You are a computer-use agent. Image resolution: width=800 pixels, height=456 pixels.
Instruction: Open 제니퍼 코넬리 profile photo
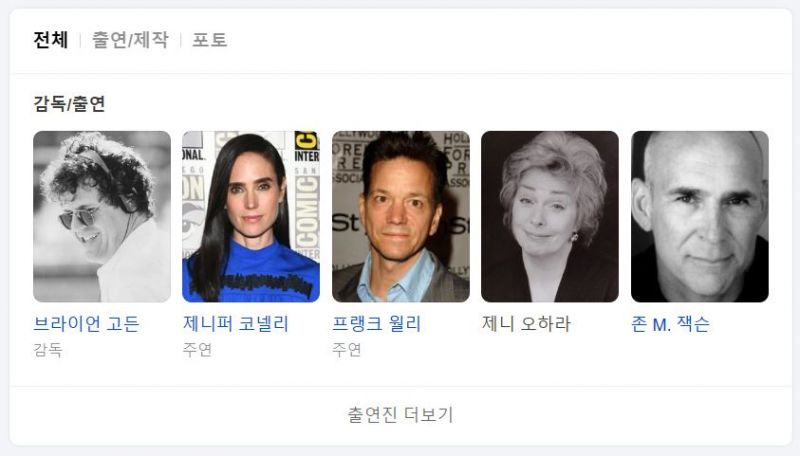[251, 216]
